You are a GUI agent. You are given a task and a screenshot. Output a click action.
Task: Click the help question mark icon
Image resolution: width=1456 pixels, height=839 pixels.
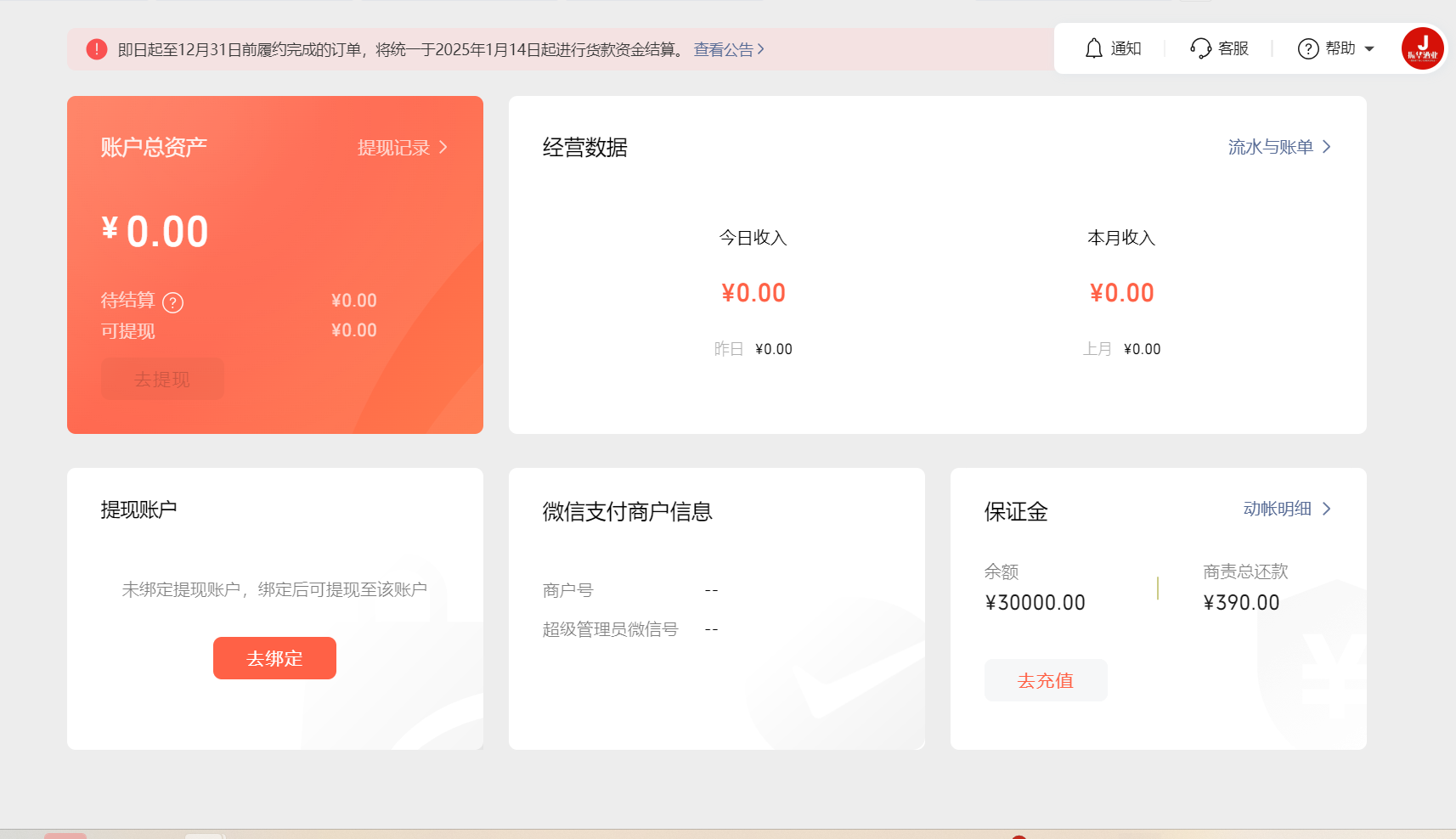point(1308,49)
